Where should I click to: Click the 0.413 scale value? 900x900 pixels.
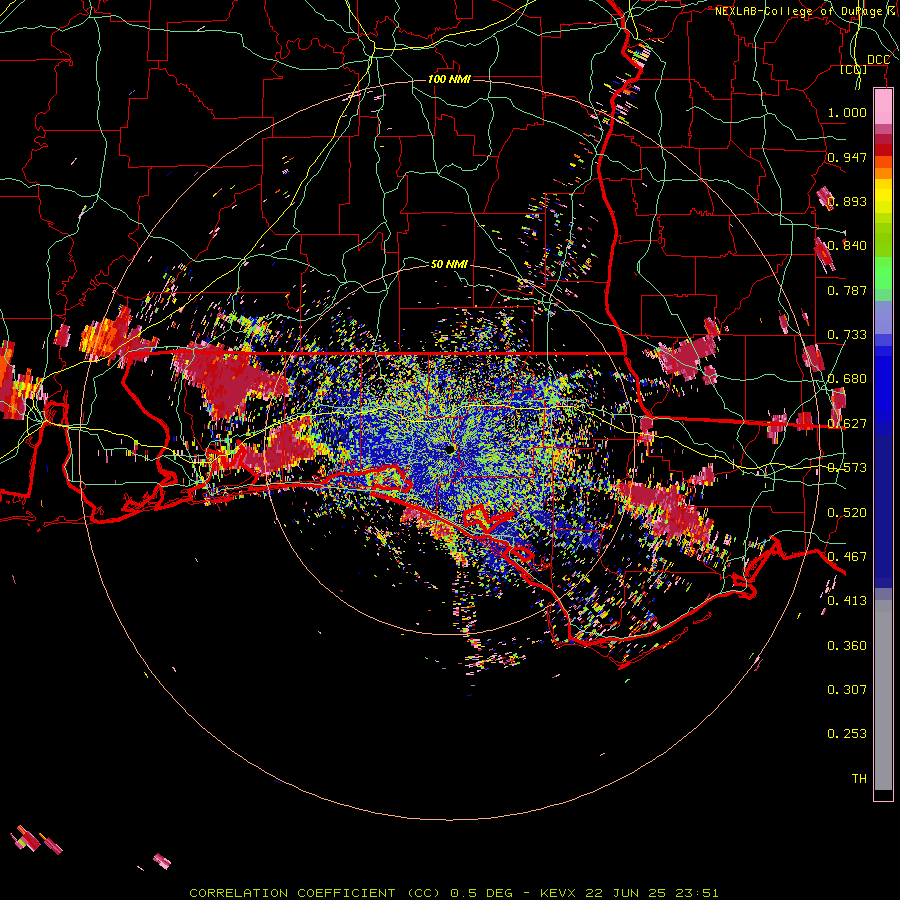pyautogui.click(x=847, y=601)
